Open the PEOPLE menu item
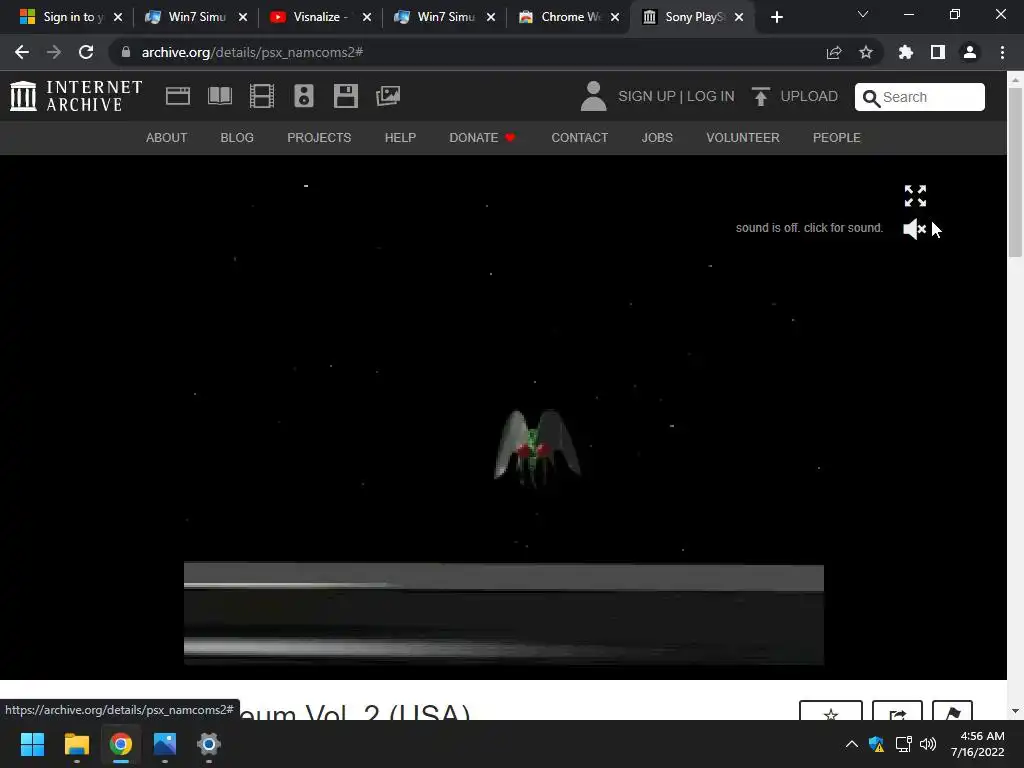The image size is (1024, 768). click(837, 138)
